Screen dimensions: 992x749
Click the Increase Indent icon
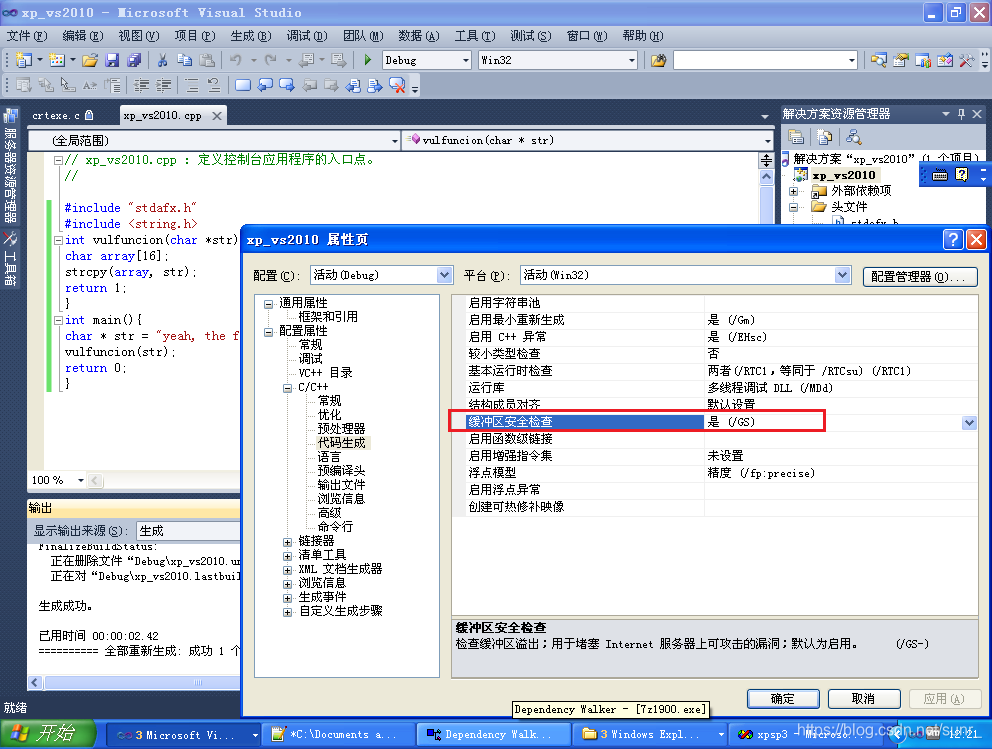point(164,85)
